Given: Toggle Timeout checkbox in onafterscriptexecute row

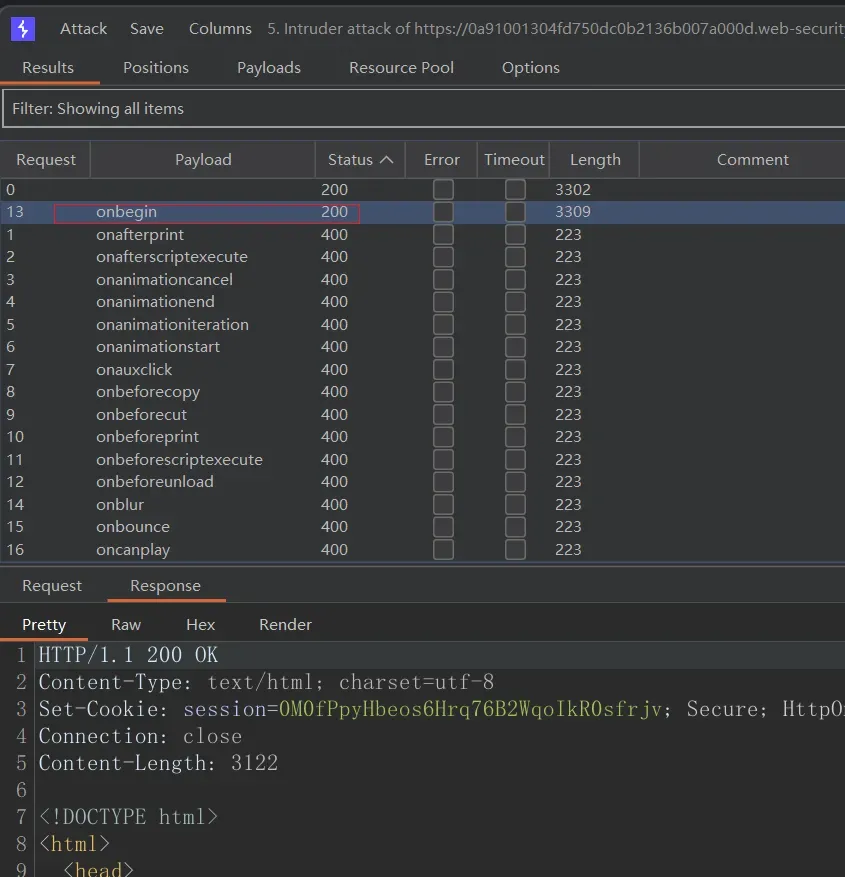Looking at the screenshot, I should (x=515, y=257).
